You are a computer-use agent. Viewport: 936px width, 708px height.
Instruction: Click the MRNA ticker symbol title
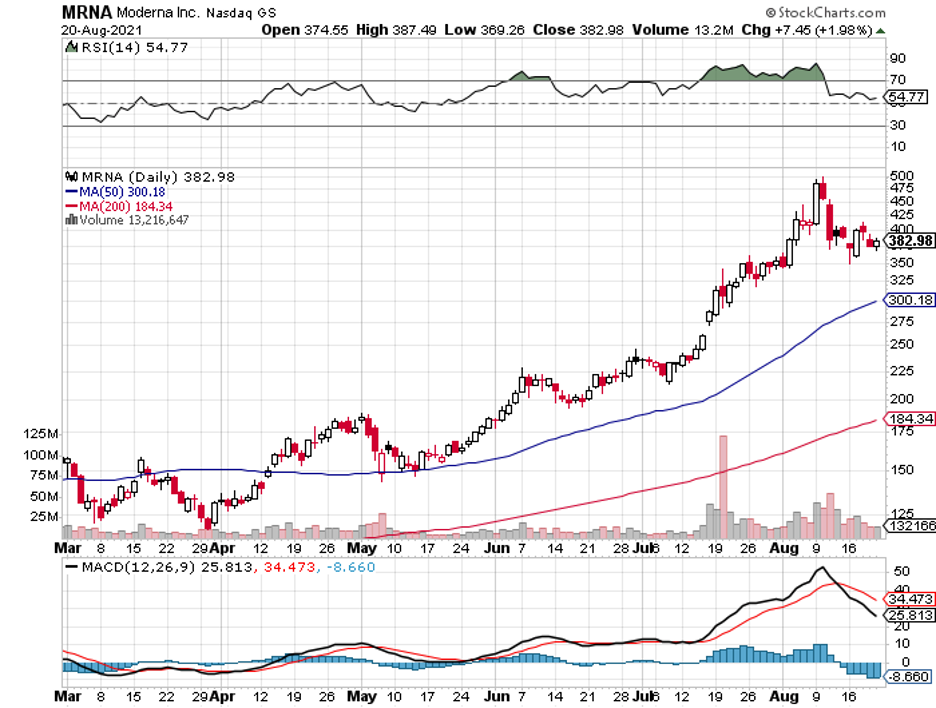pos(83,12)
